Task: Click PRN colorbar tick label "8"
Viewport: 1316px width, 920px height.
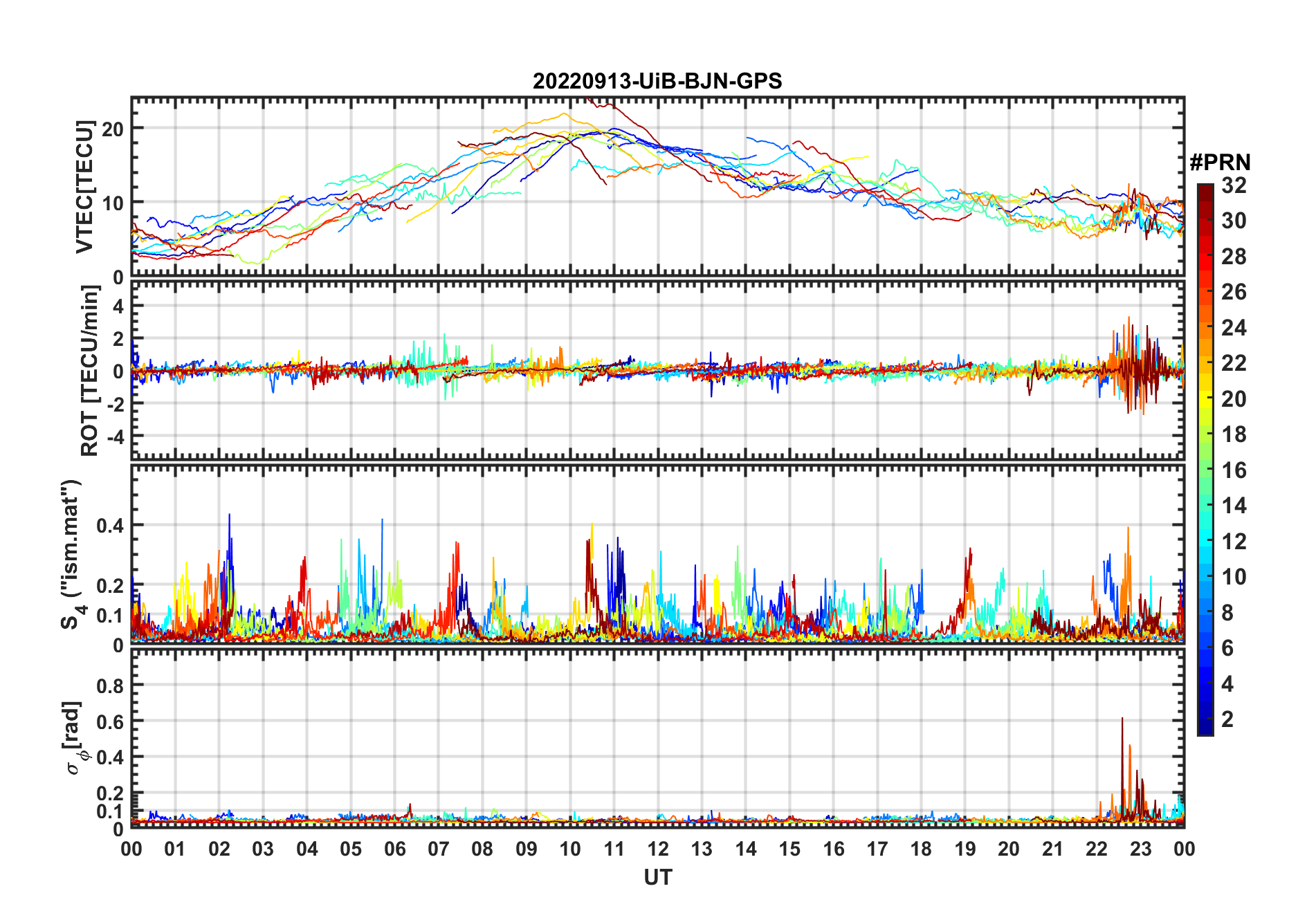Action: (x=1227, y=613)
